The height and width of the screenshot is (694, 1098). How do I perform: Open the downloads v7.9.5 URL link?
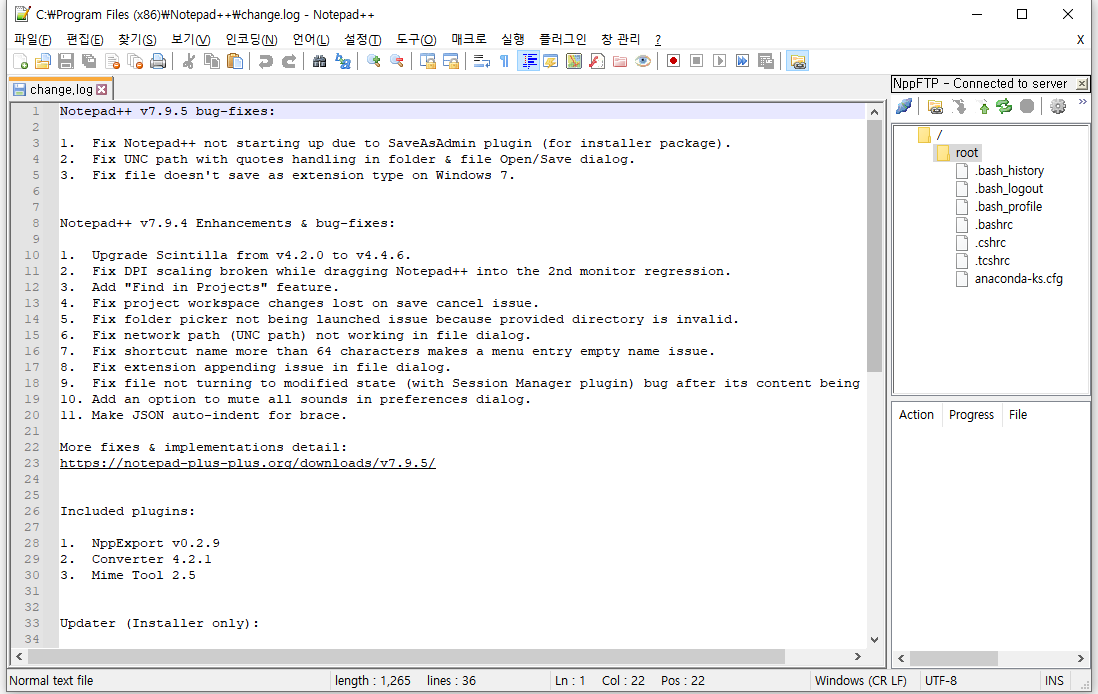click(247, 464)
